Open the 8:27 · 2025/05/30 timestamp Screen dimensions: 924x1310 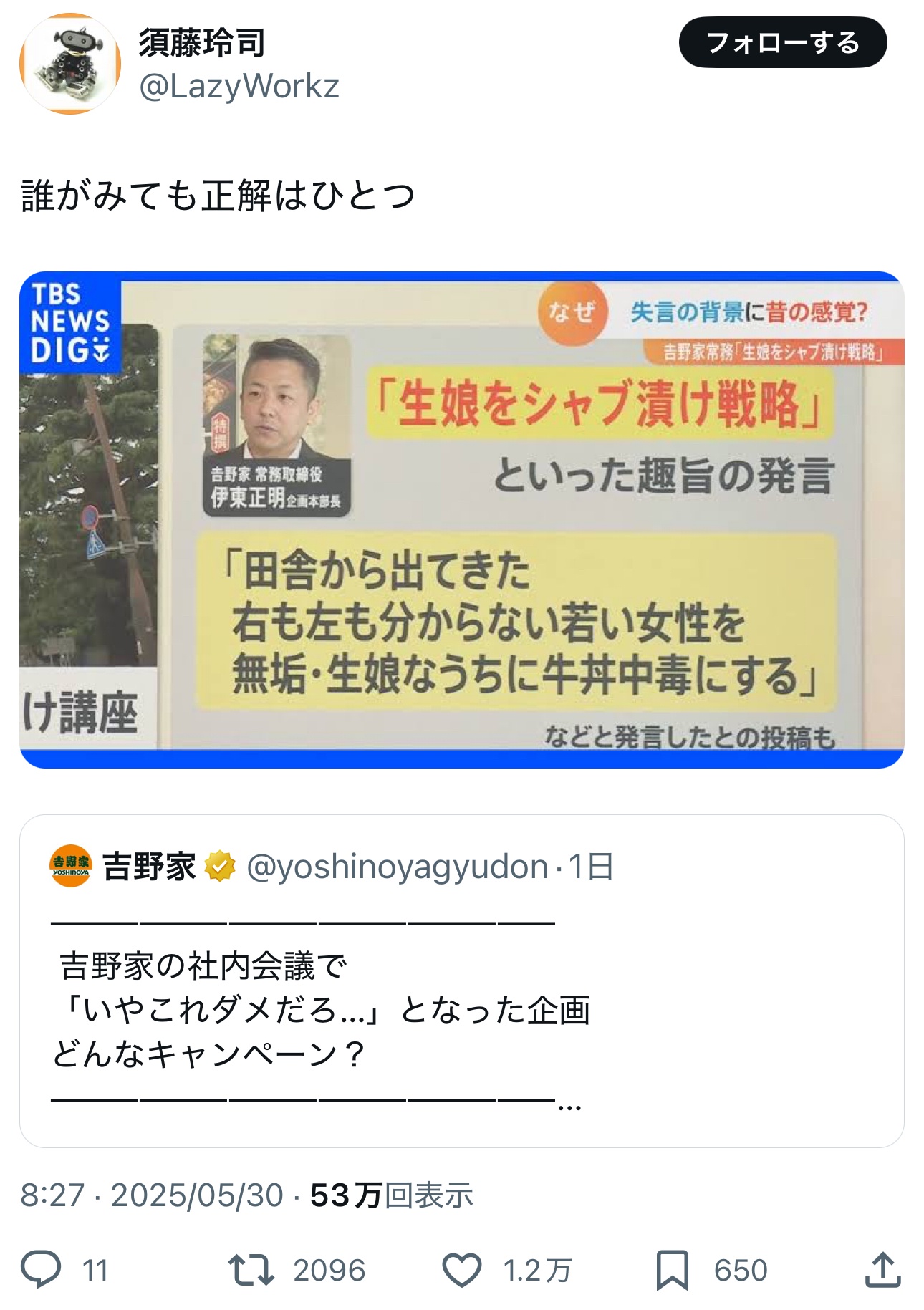[x=152, y=1195]
